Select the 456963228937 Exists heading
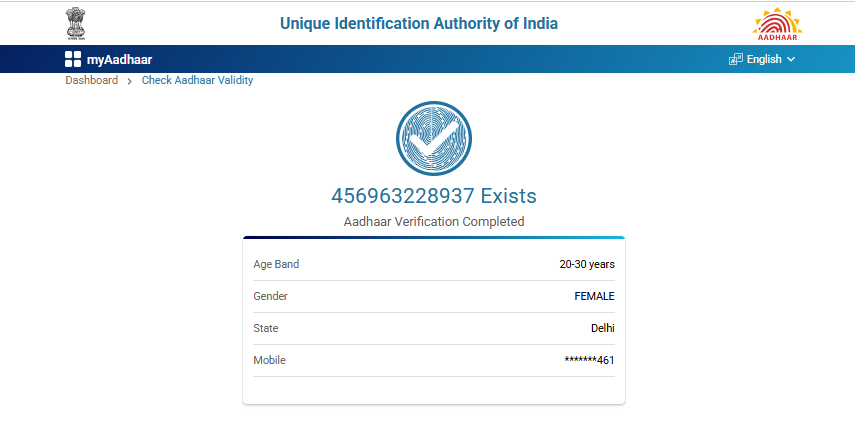 pos(433,195)
